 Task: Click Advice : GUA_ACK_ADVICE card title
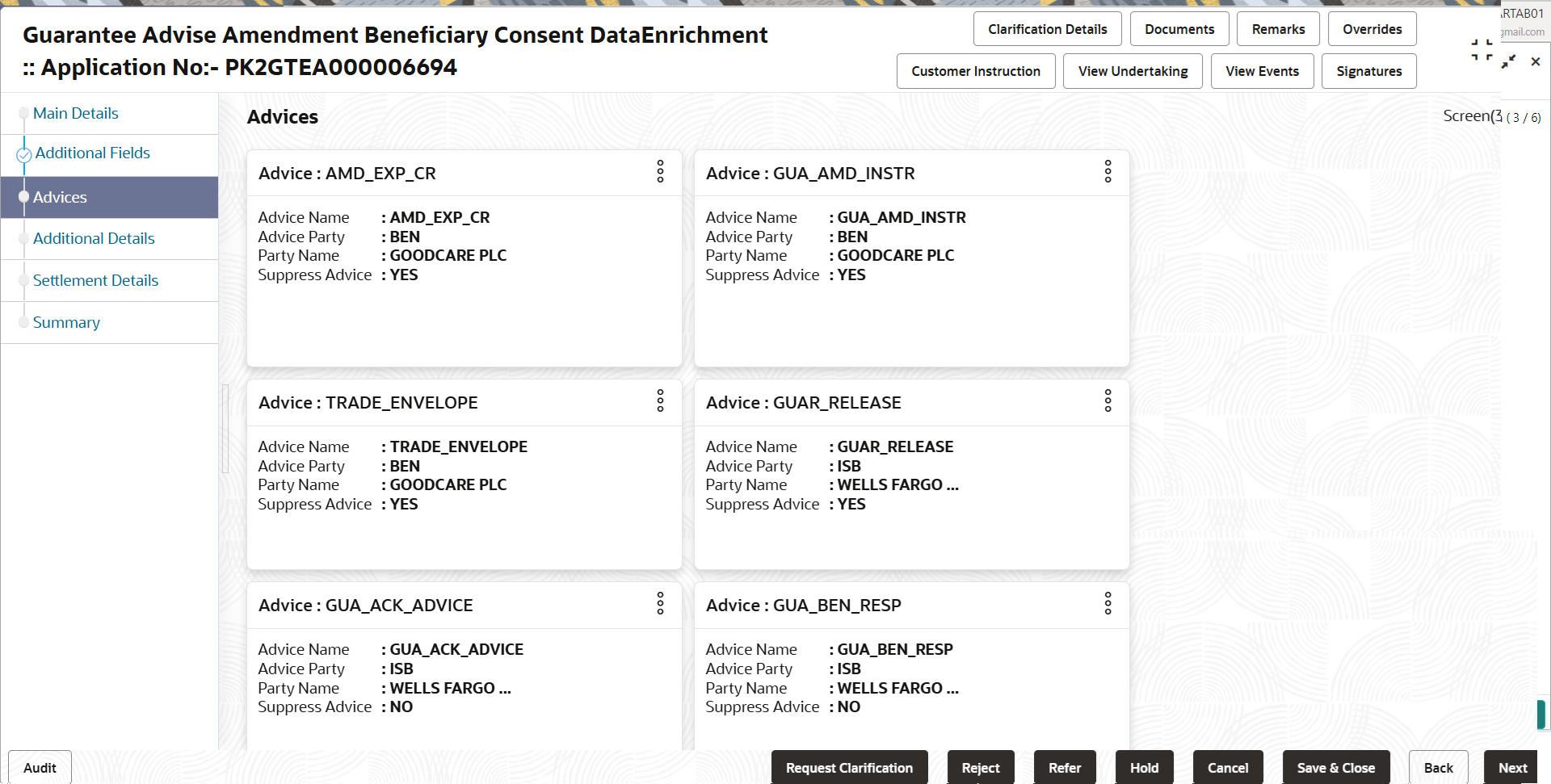point(366,605)
